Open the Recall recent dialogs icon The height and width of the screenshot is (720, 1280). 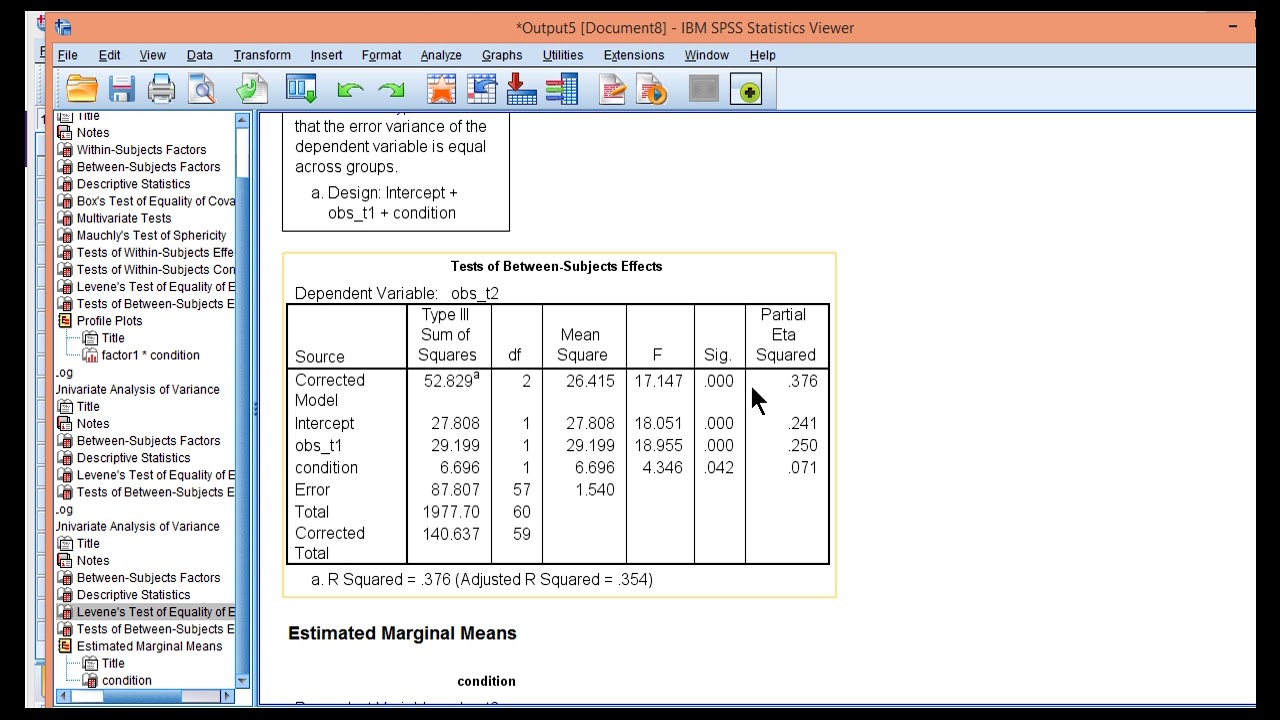pos(301,91)
